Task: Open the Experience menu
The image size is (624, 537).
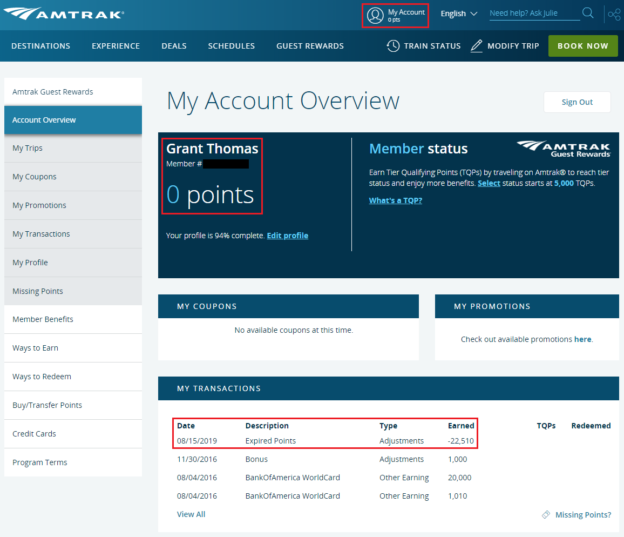Action: [116, 46]
